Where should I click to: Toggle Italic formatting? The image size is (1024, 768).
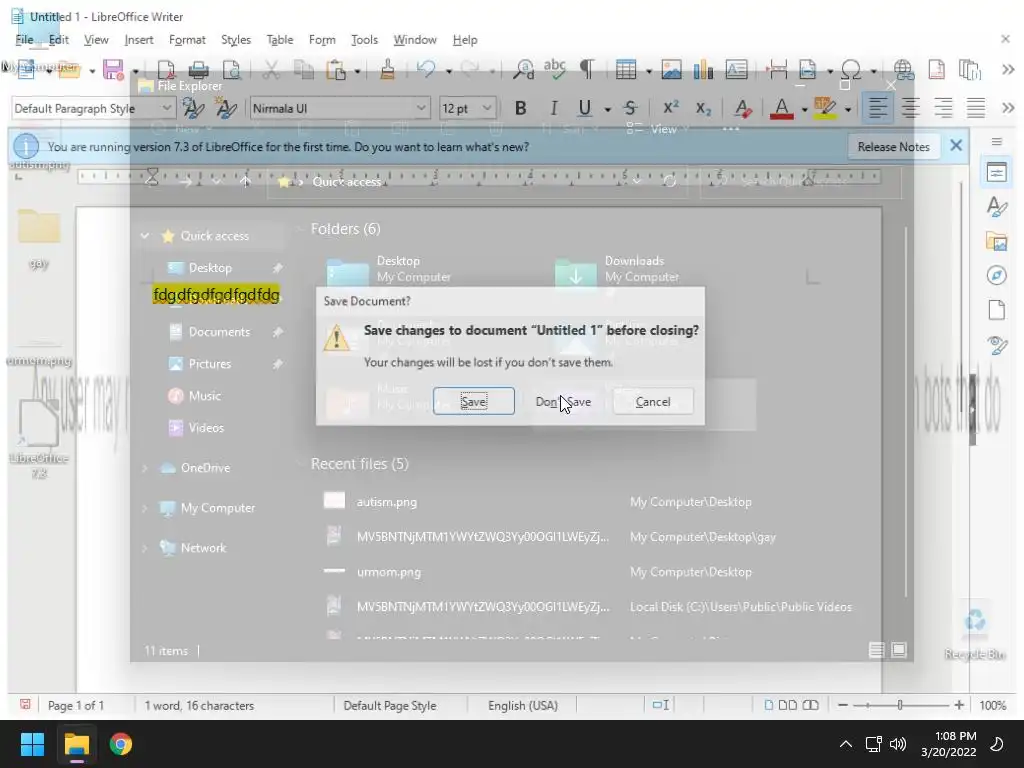pos(553,108)
